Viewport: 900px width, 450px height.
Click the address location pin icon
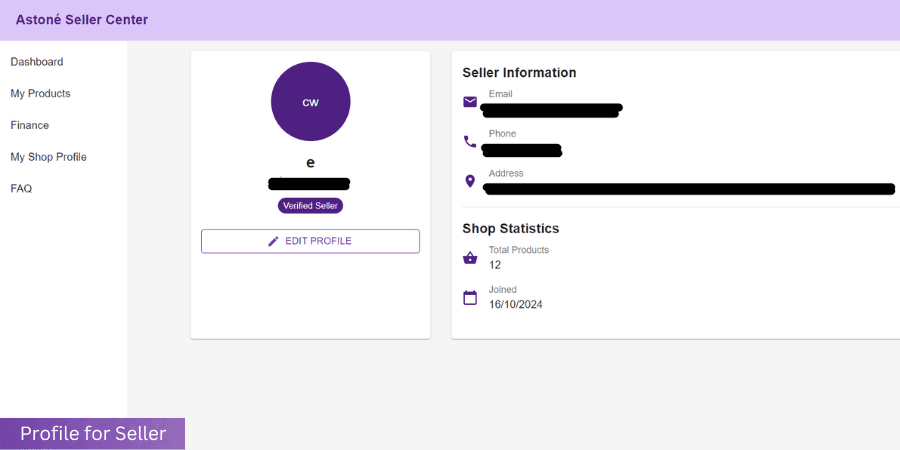pyautogui.click(x=470, y=181)
